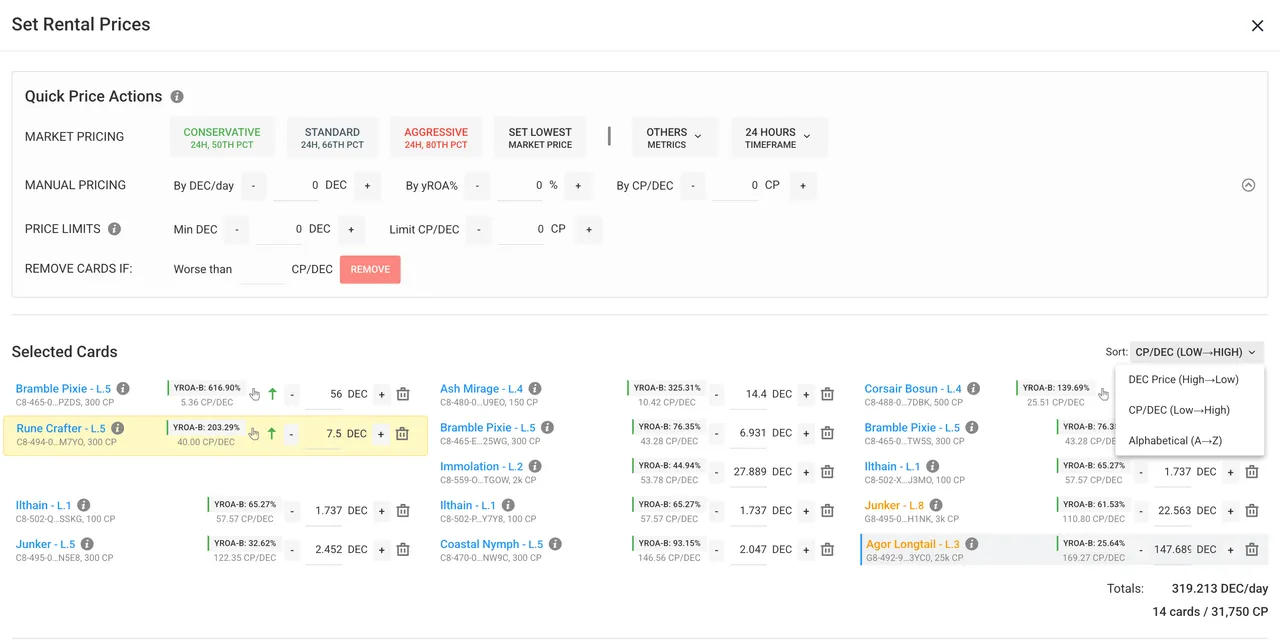Screen dimensions: 1280x643
Task: Click the Worse than CP/DEC input field
Action: click(x=262, y=269)
